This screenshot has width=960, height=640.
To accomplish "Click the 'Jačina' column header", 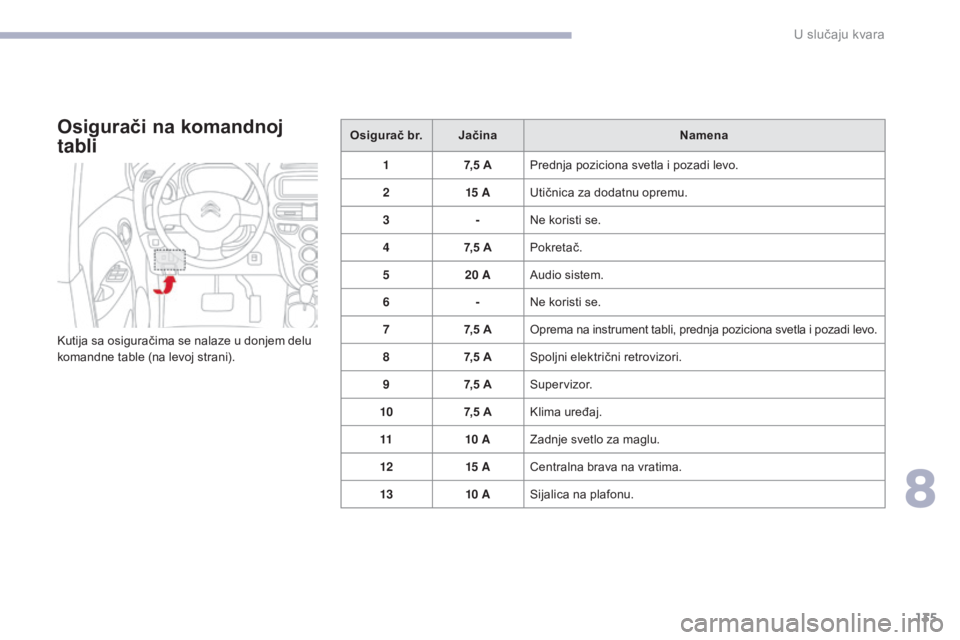I will click(x=478, y=135).
